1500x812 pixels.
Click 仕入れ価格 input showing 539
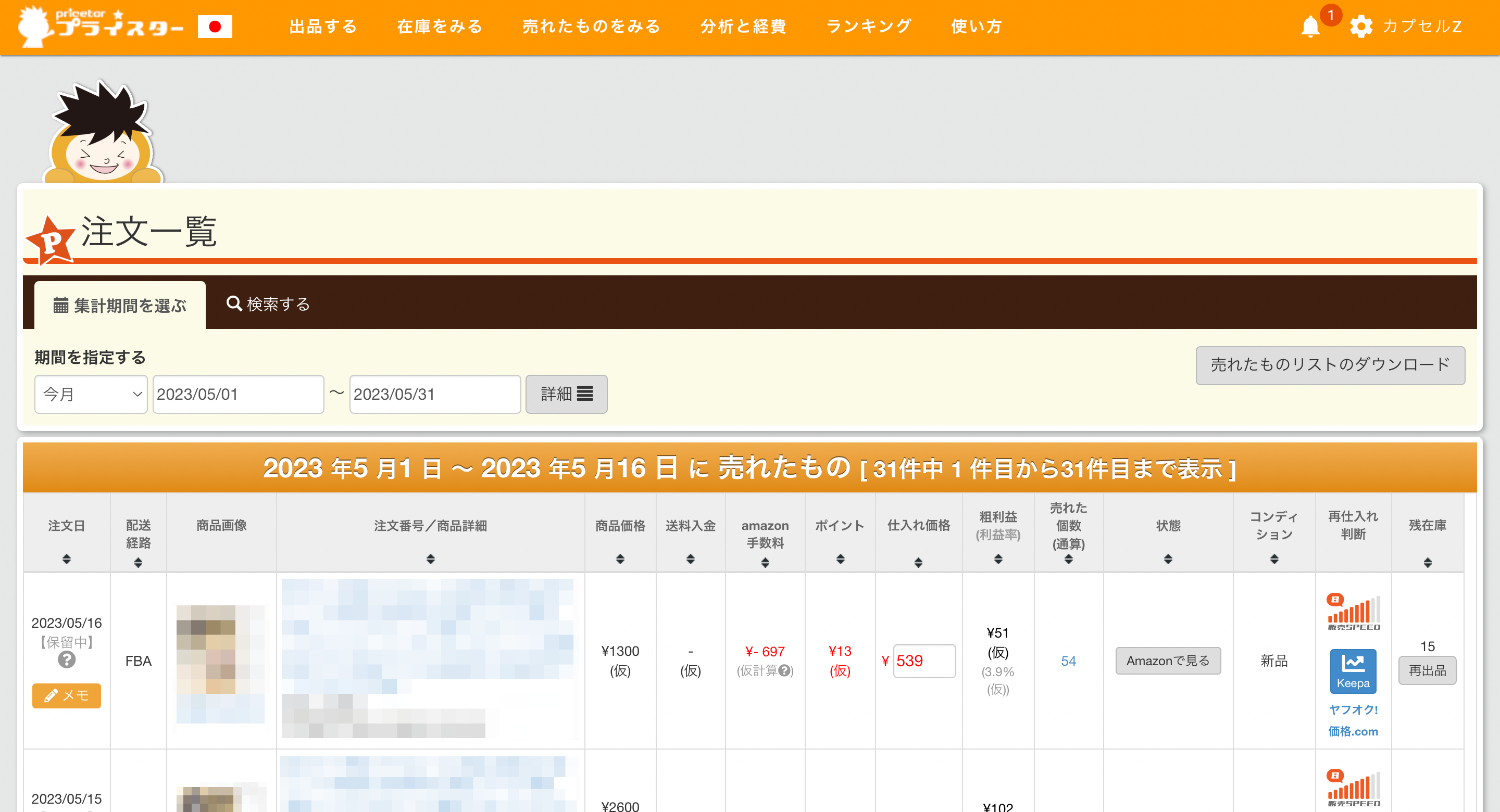[924, 661]
